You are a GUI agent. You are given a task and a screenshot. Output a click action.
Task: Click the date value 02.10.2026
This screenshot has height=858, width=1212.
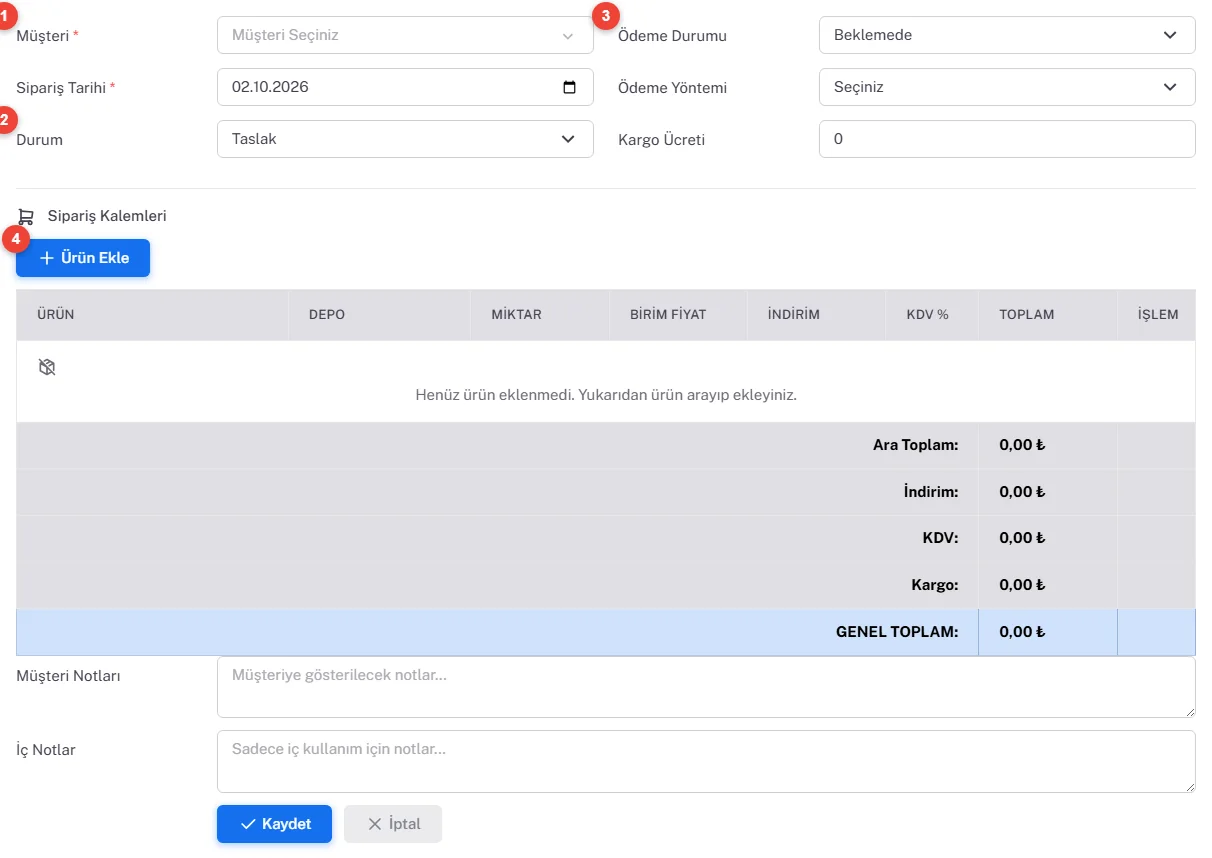pyautogui.click(x=270, y=87)
